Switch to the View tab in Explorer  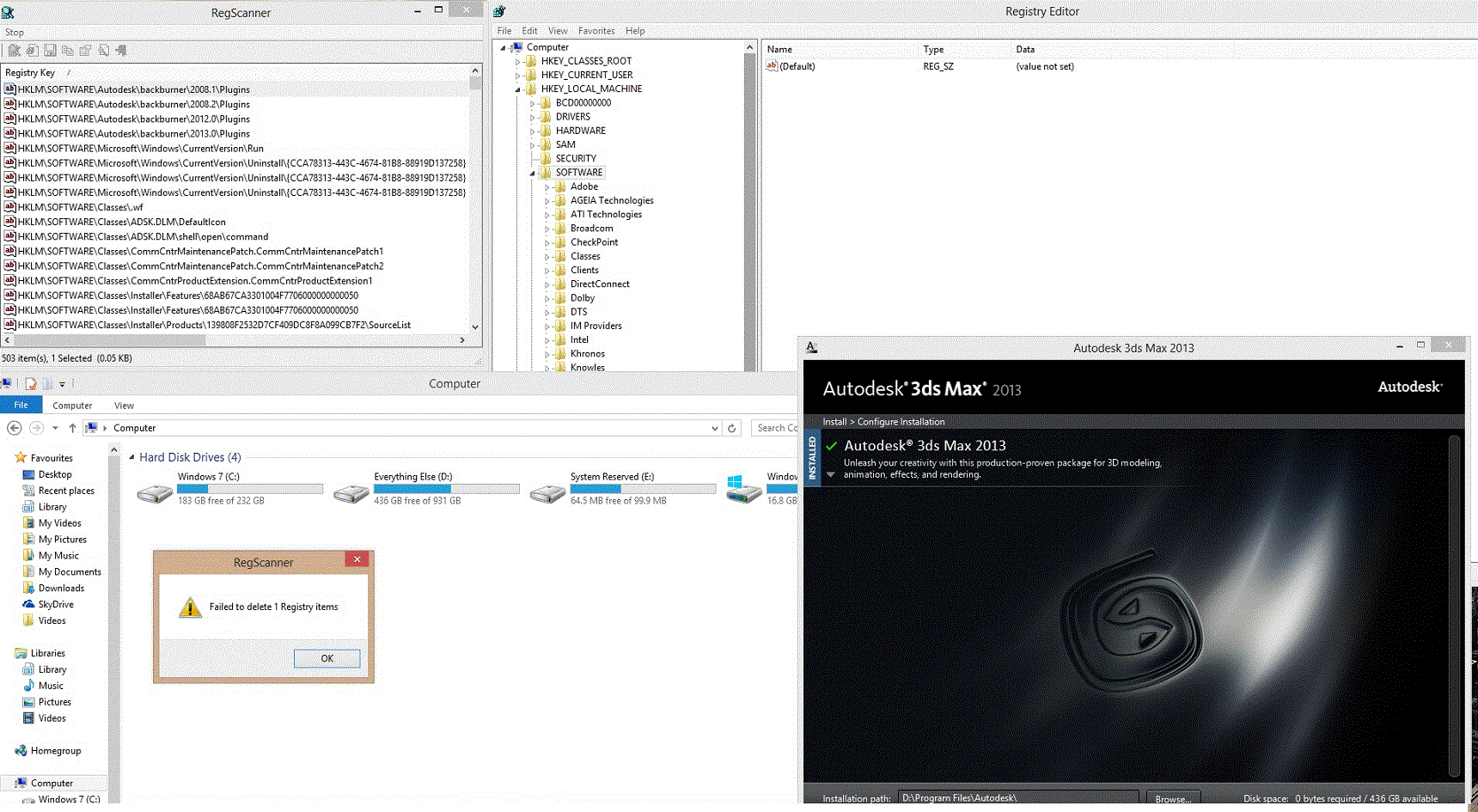pos(124,406)
